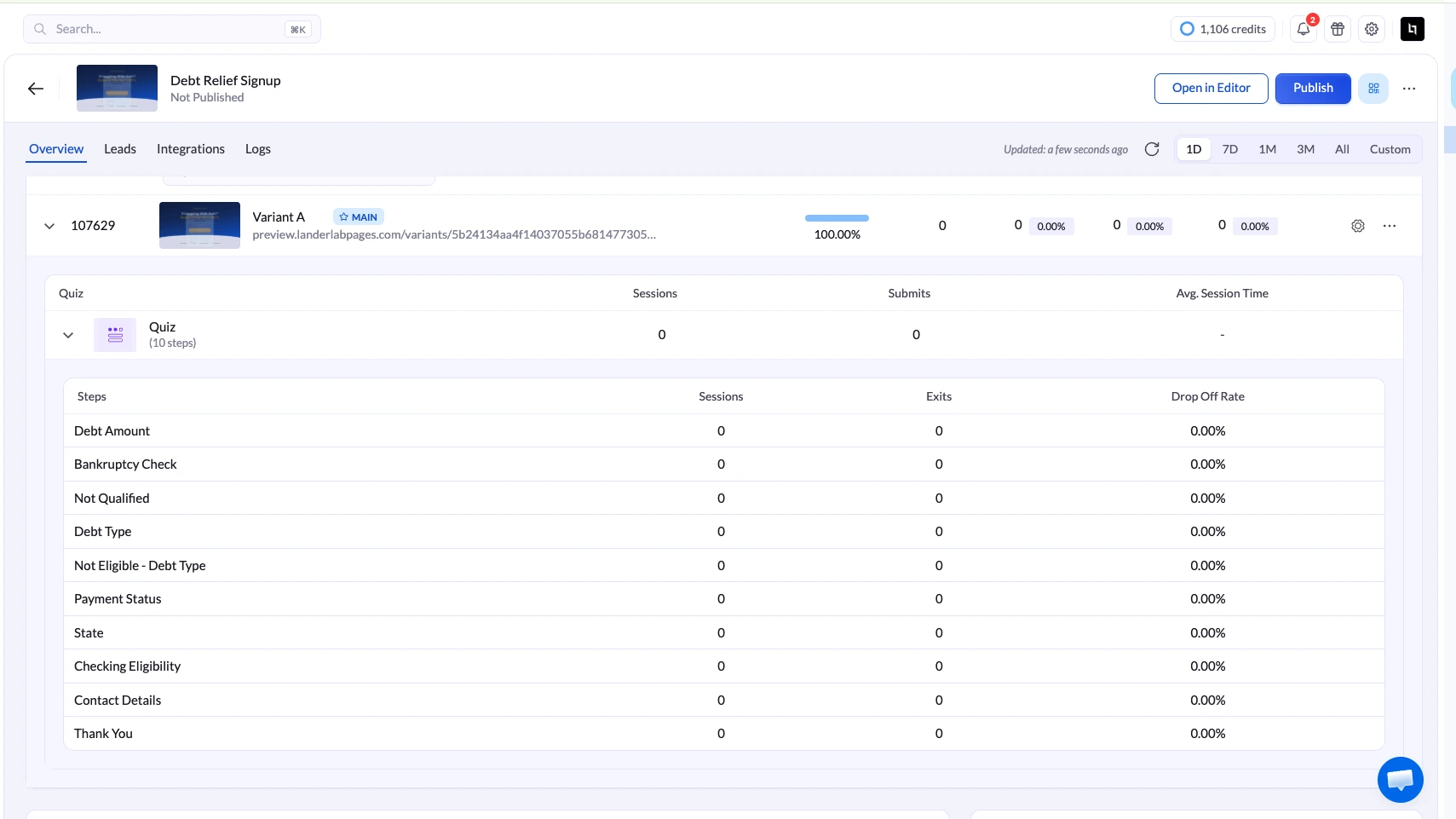Switch to the Leads tab
The image size is (1456, 819).
(120, 149)
